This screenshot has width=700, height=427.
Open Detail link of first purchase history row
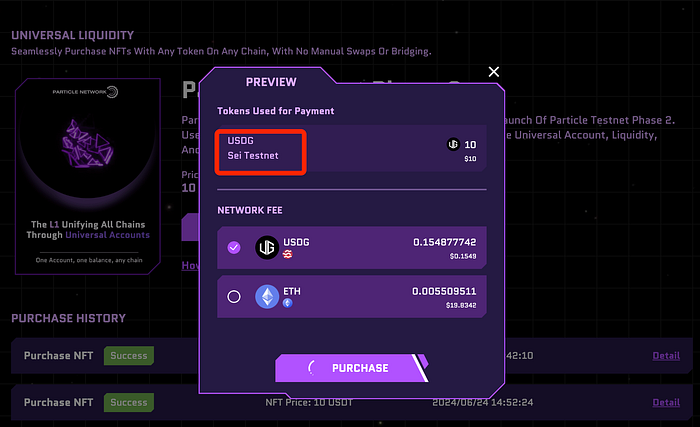(666, 355)
